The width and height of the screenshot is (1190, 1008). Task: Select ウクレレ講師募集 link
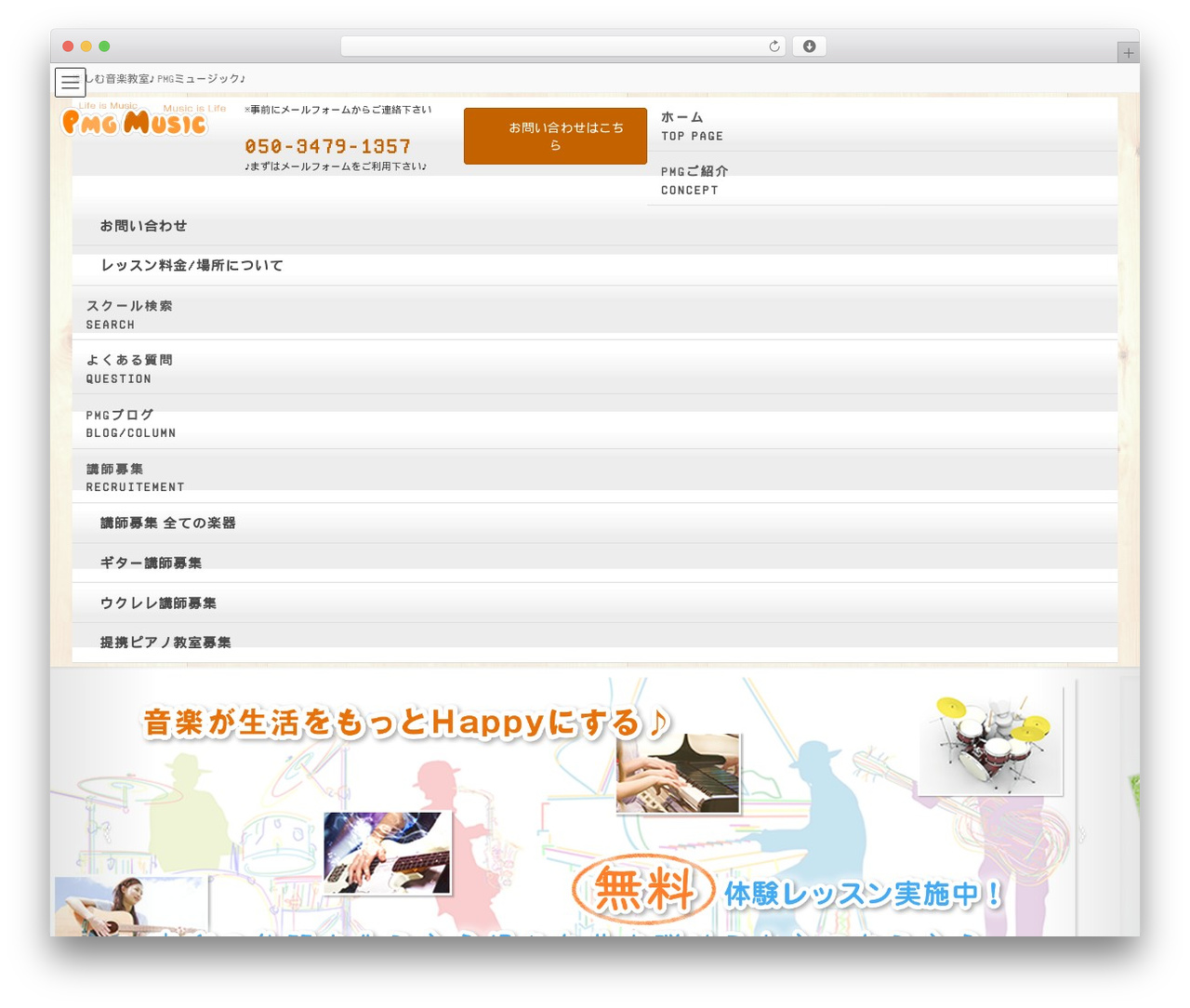click(595, 603)
